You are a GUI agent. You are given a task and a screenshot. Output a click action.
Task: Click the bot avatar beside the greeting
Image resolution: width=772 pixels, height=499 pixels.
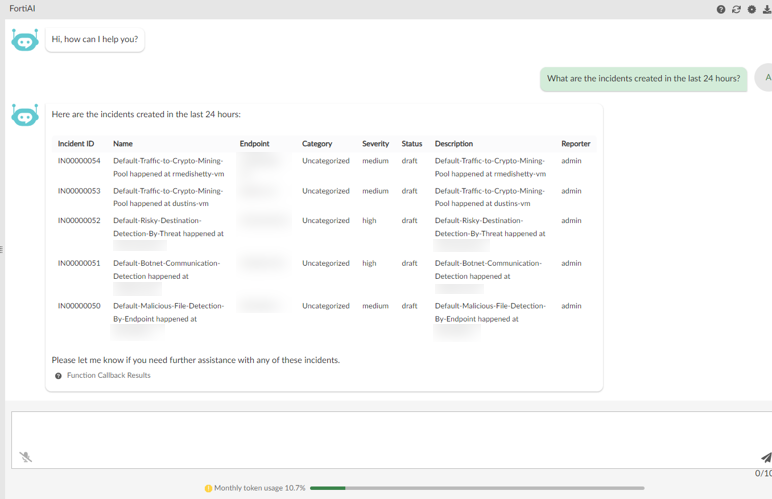click(x=25, y=40)
